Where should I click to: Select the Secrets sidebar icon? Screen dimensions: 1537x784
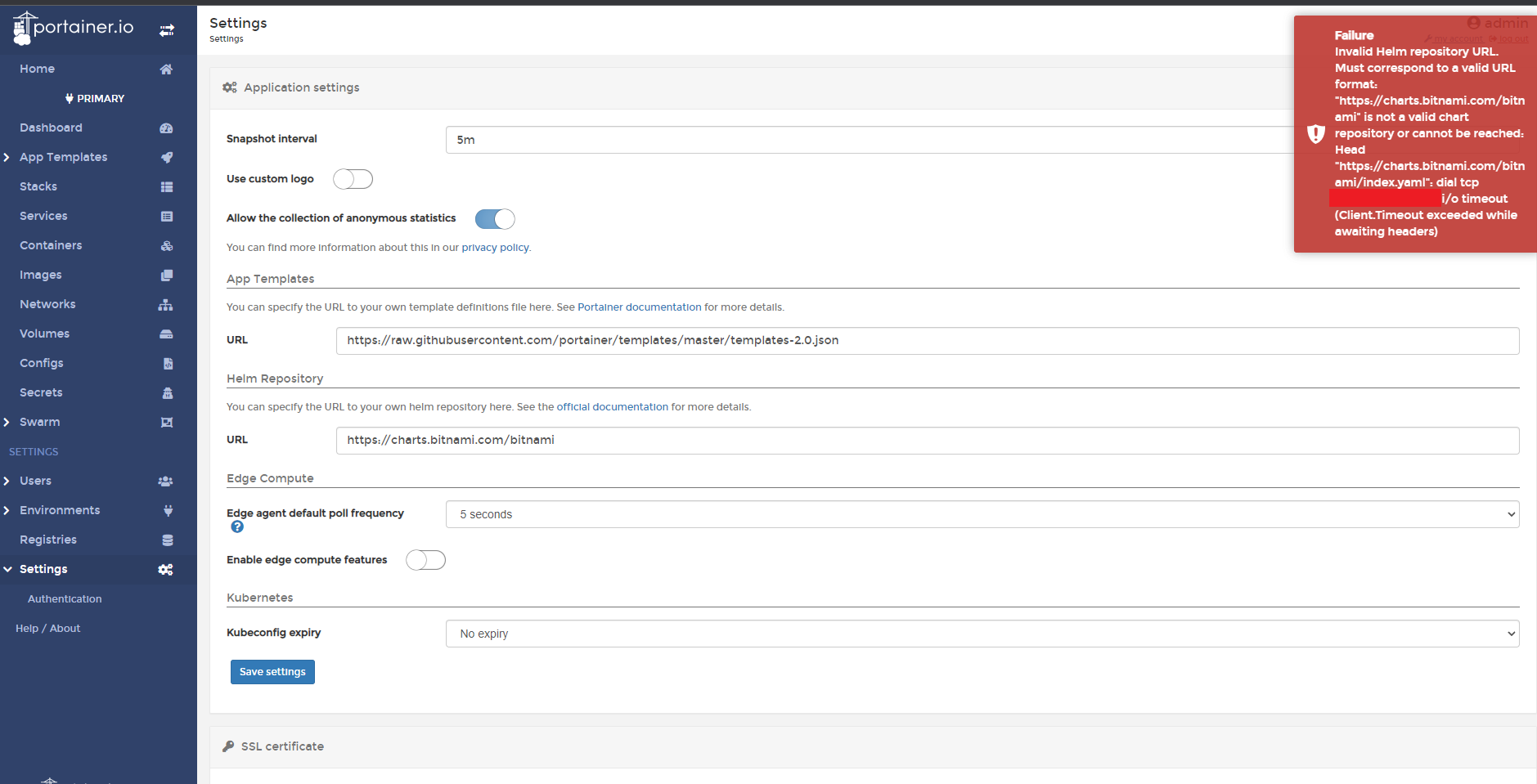(x=166, y=392)
